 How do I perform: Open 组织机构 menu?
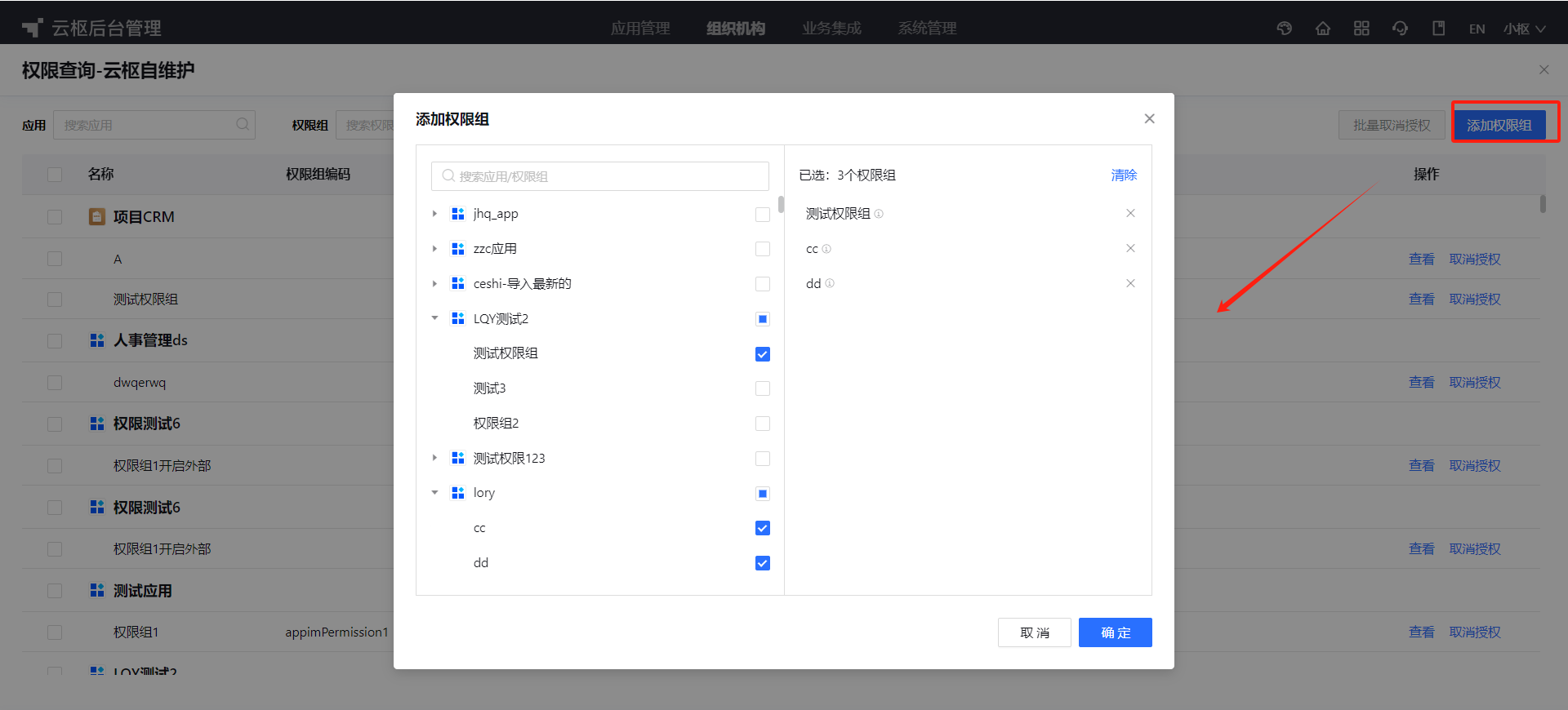pyautogui.click(x=736, y=29)
